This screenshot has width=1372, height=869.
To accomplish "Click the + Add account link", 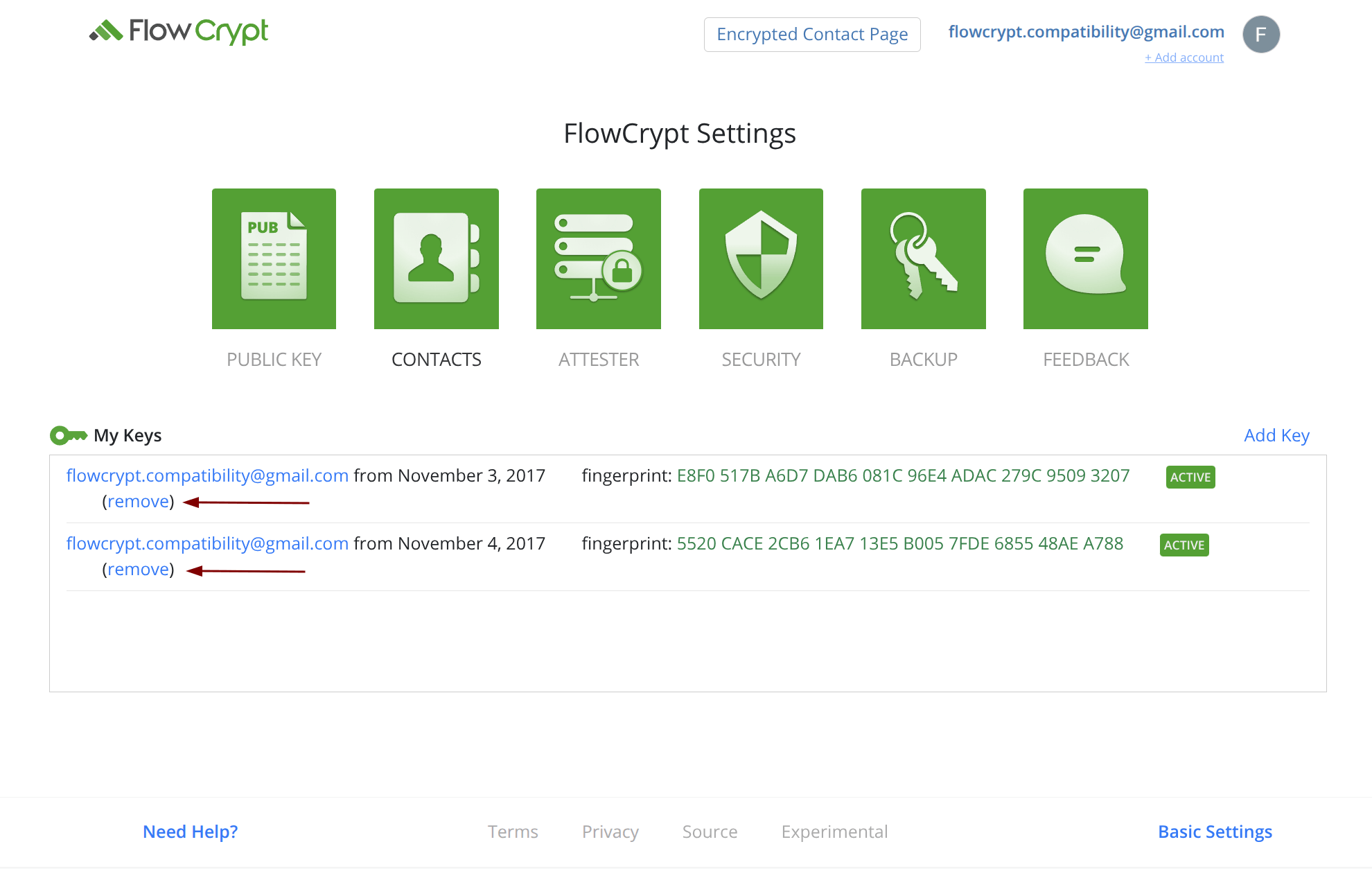I will (1184, 58).
